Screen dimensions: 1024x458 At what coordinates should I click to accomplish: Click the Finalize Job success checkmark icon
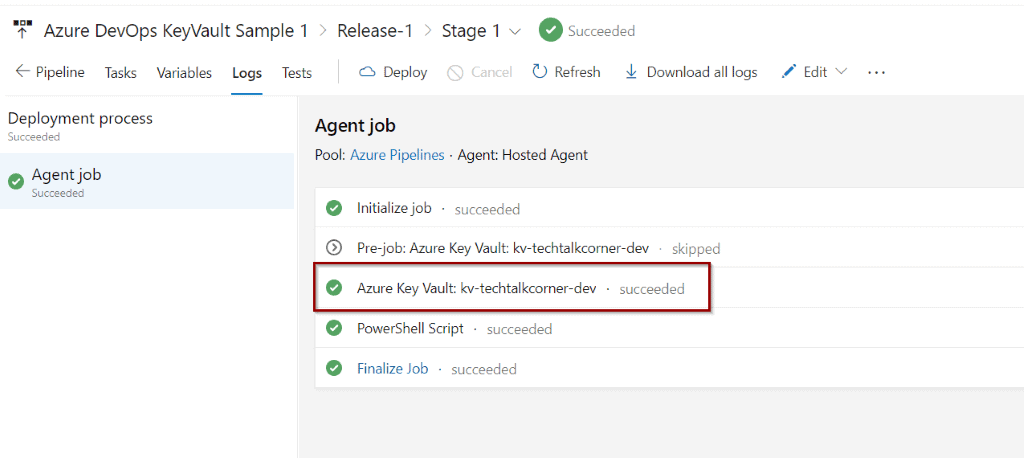click(334, 368)
